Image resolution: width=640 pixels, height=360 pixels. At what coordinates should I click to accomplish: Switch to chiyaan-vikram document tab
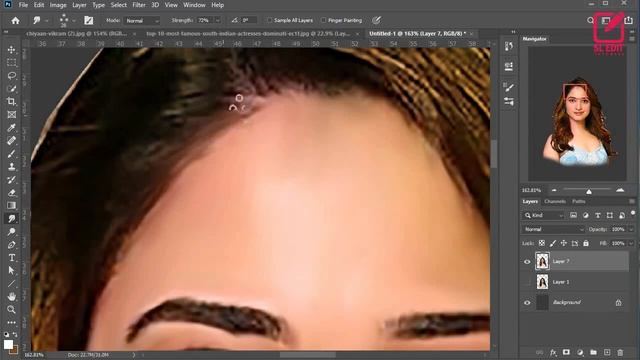point(77,34)
